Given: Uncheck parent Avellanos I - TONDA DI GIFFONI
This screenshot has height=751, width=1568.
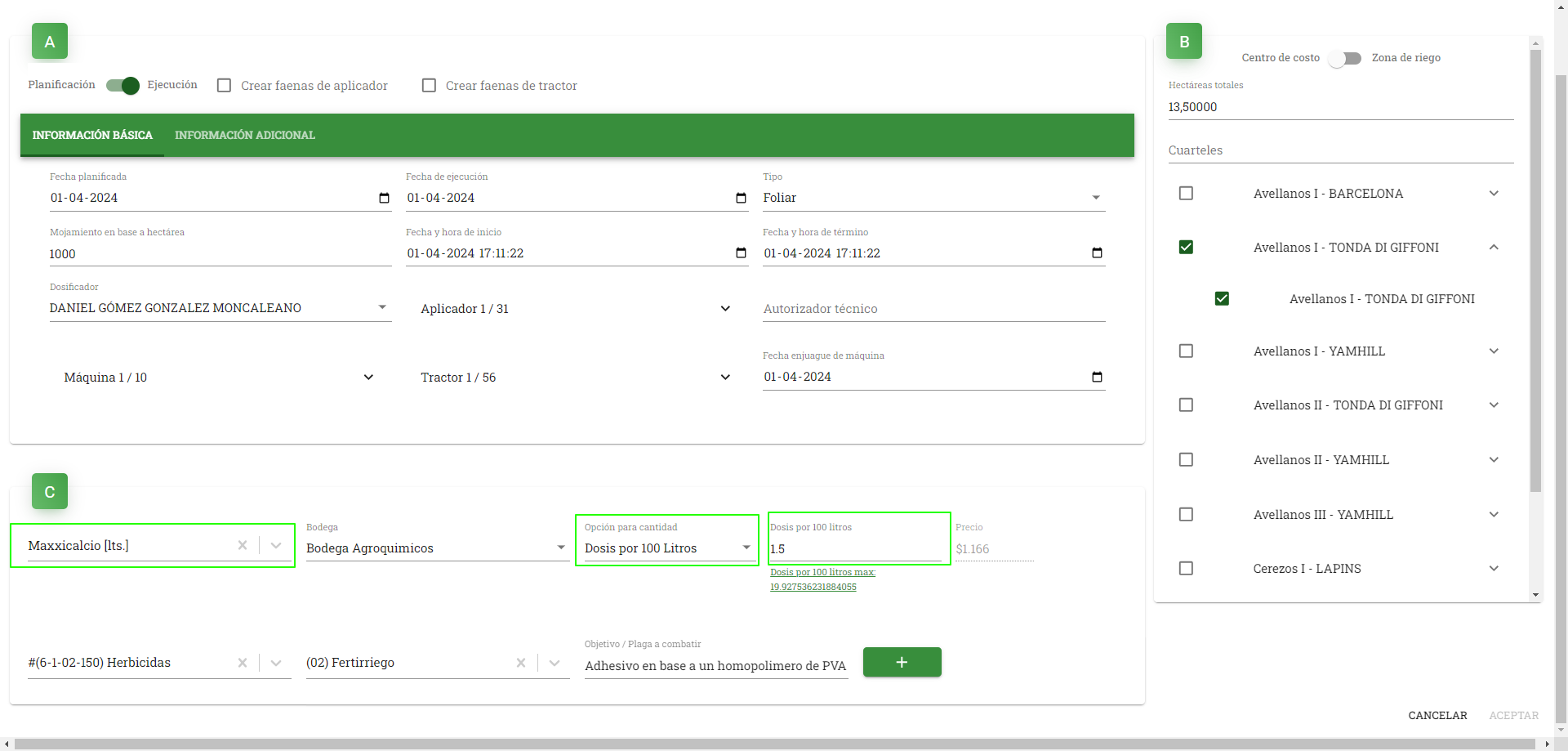Looking at the screenshot, I should [1186, 247].
